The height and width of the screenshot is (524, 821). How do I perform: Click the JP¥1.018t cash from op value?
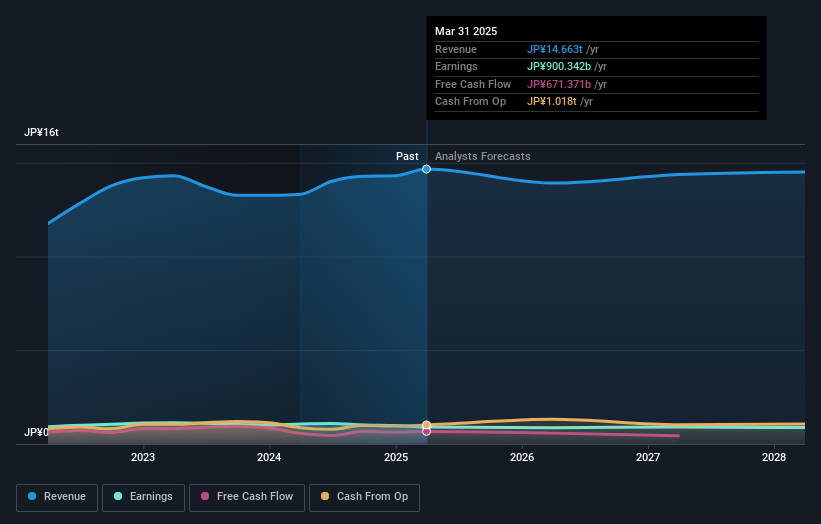[551, 102]
